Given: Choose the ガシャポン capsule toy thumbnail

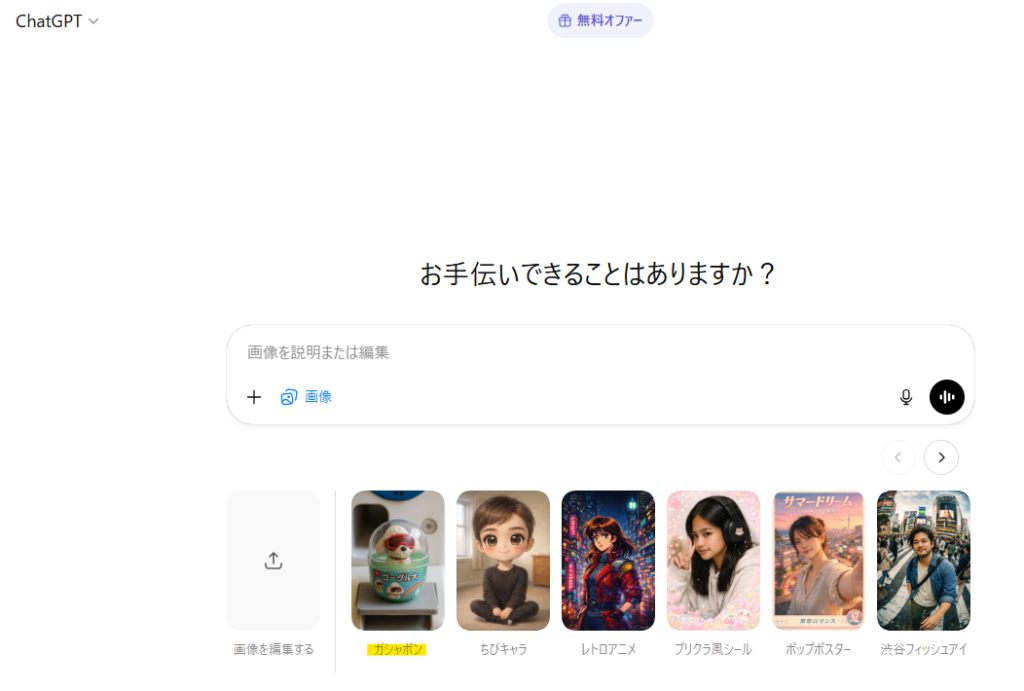Looking at the screenshot, I should coord(398,560).
